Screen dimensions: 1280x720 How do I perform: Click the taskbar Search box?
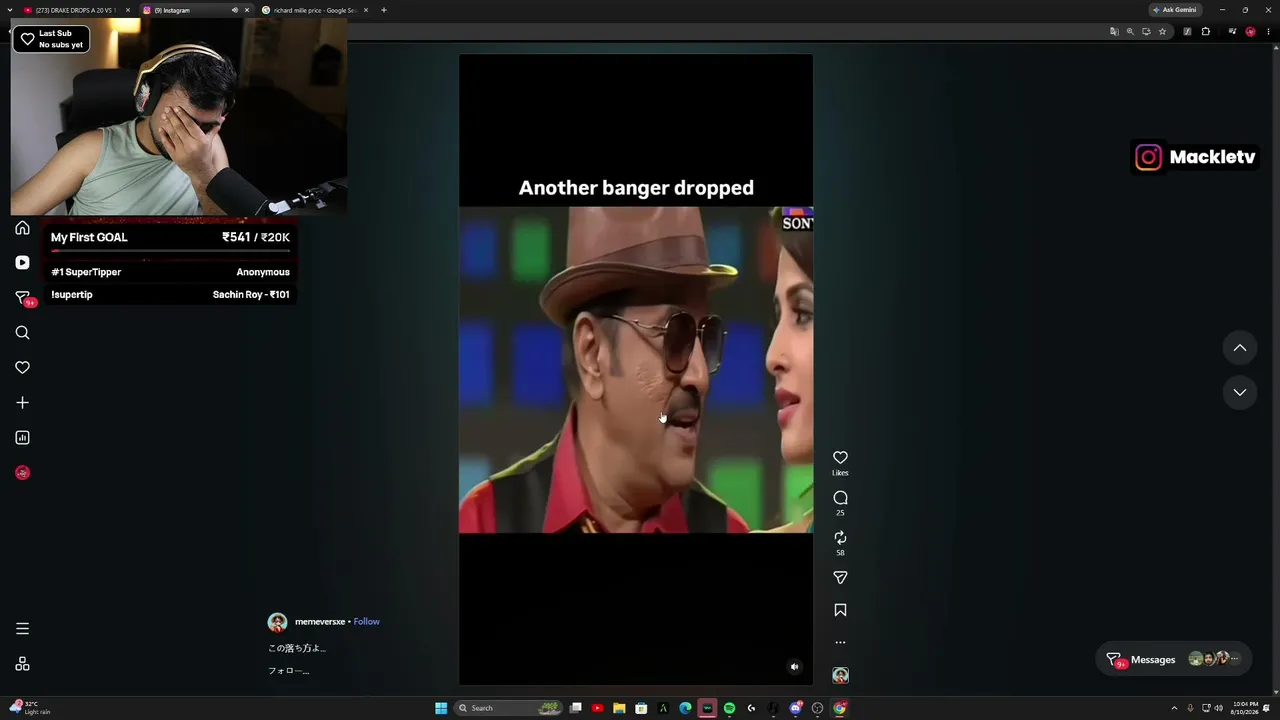(508, 708)
